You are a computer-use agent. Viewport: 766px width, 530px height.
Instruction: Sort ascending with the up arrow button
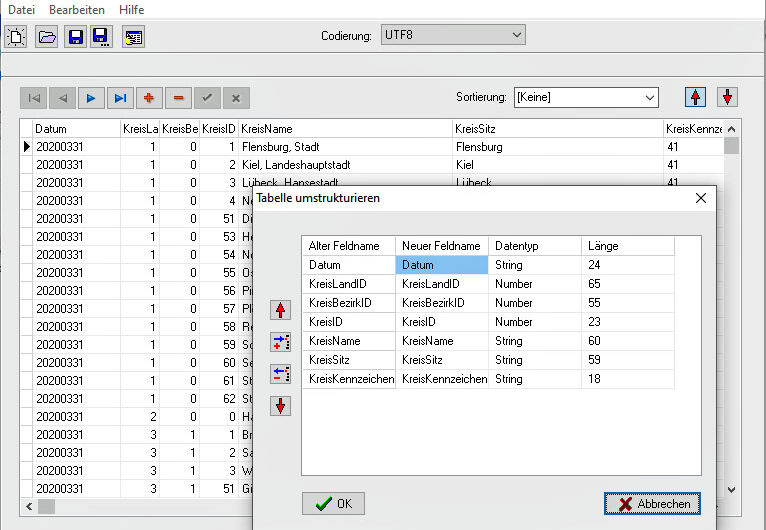[x=696, y=97]
